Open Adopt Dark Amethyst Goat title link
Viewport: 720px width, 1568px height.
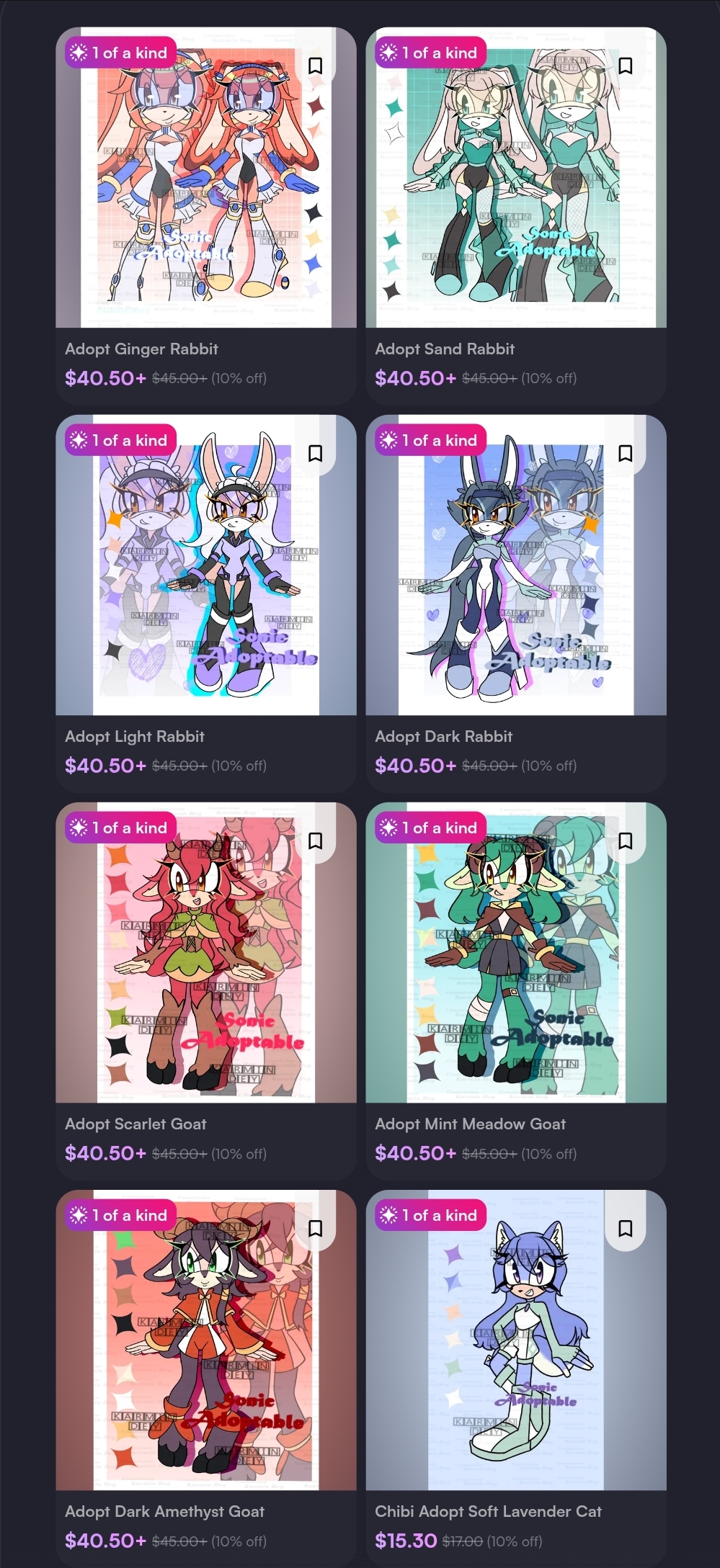pyautogui.click(x=164, y=1511)
